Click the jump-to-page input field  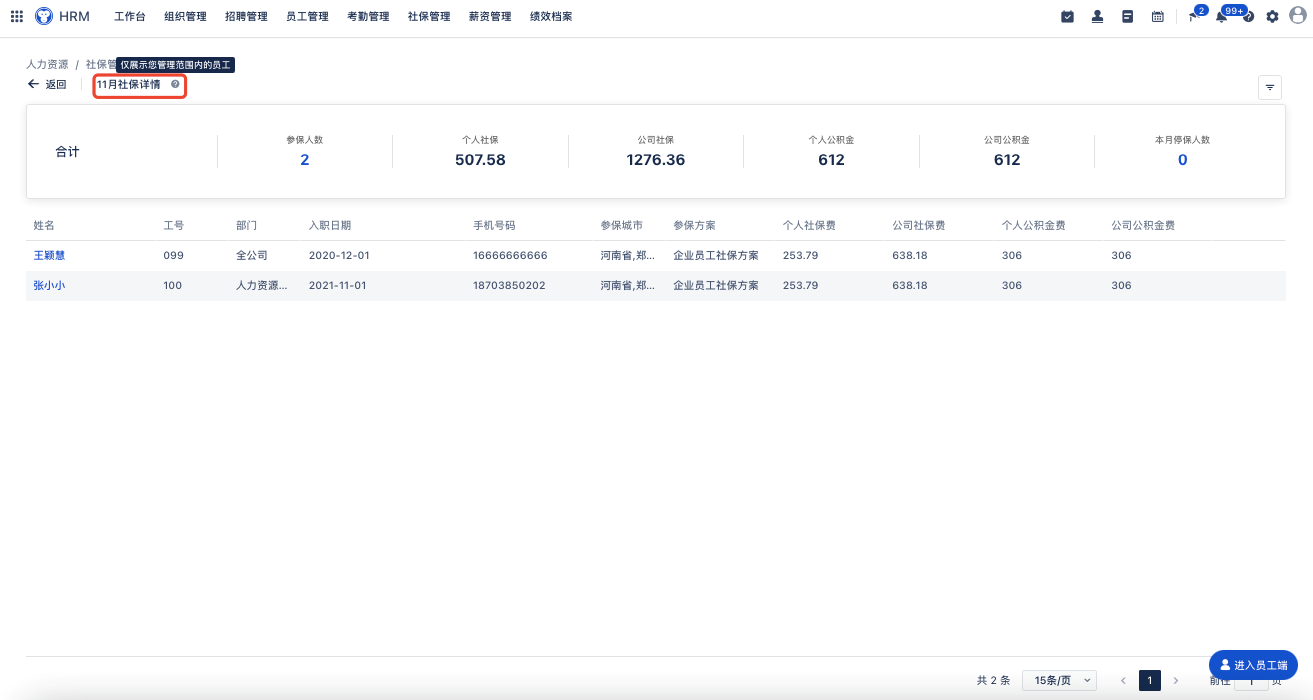[1251, 681]
